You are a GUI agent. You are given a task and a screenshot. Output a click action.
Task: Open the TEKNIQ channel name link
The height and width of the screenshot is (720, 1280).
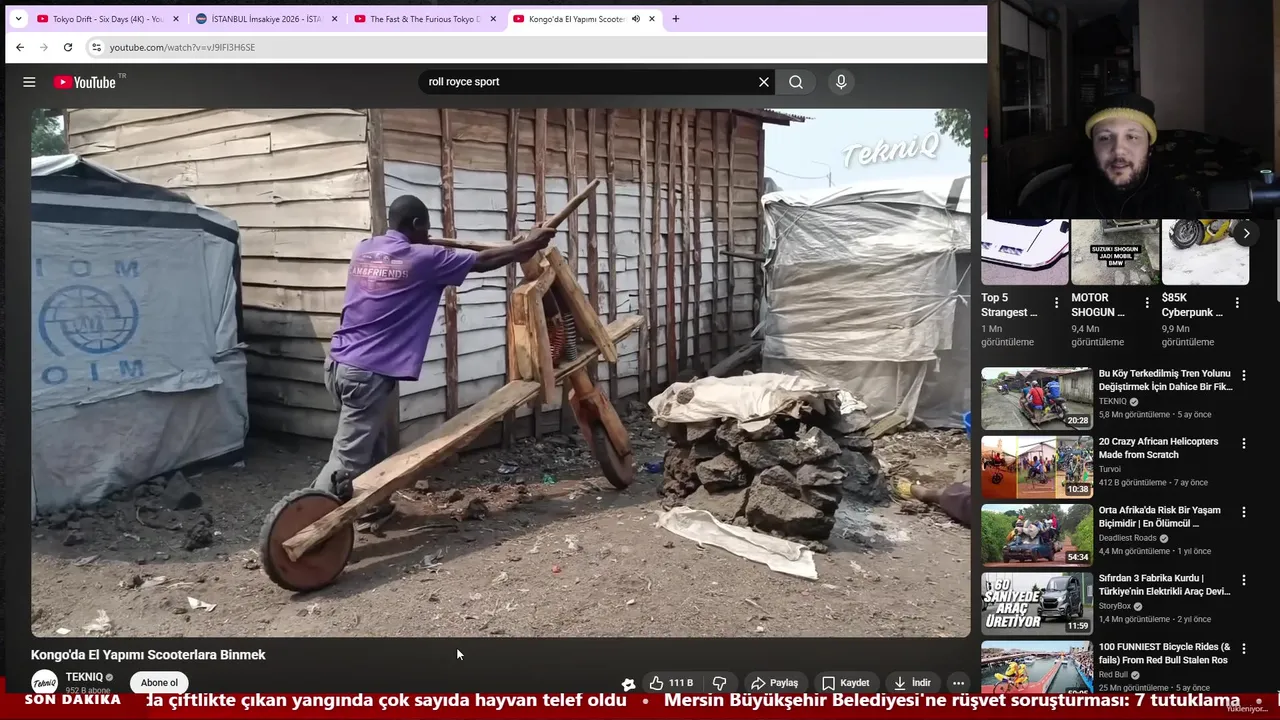(x=84, y=677)
